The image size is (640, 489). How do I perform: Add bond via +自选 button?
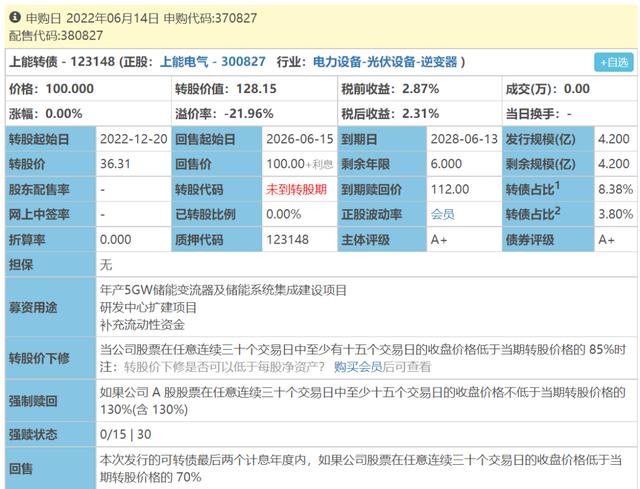613,62
